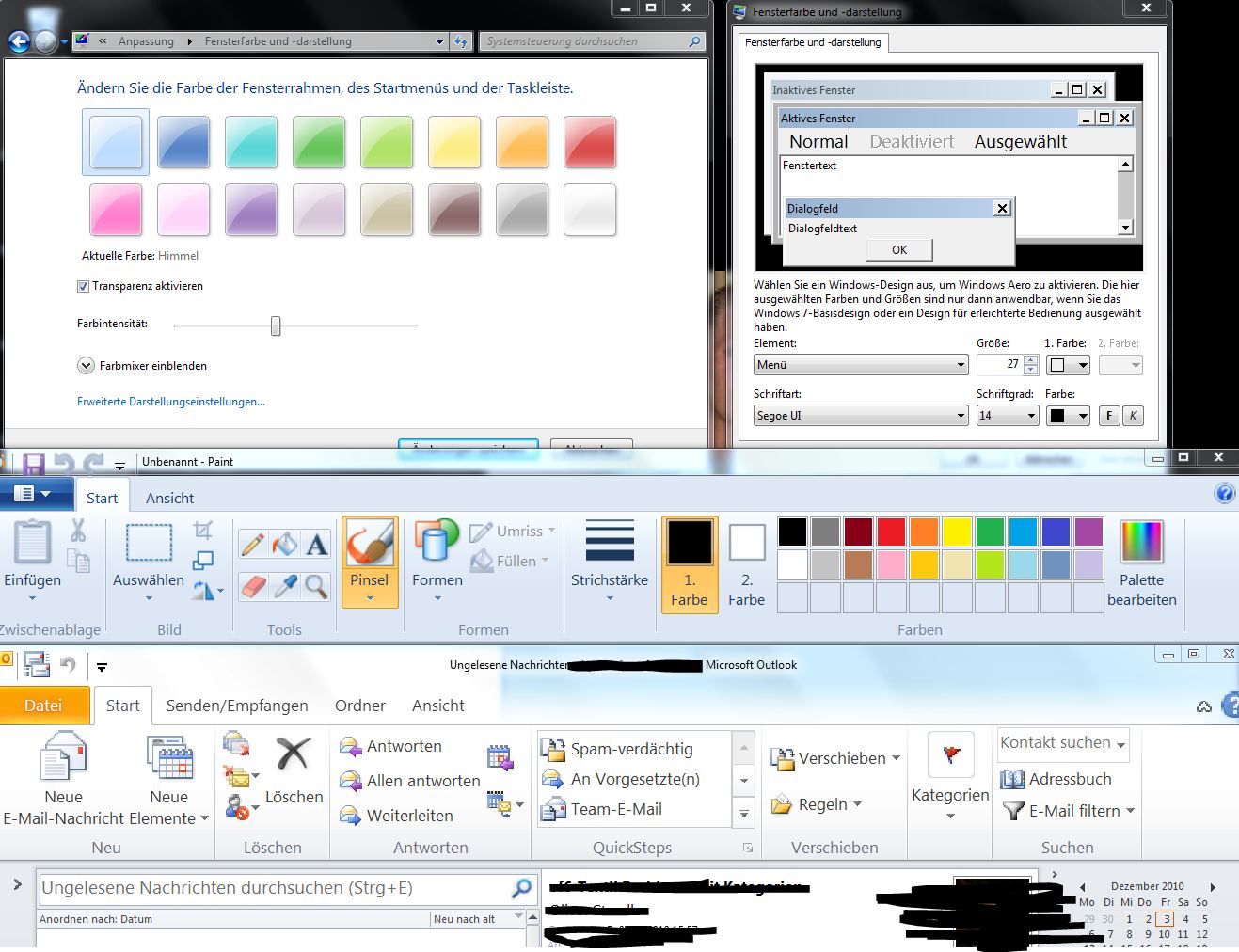The height and width of the screenshot is (952, 1239).
Task: Click Weiterleiten forward in Outlook
Action: click(397, 816)
